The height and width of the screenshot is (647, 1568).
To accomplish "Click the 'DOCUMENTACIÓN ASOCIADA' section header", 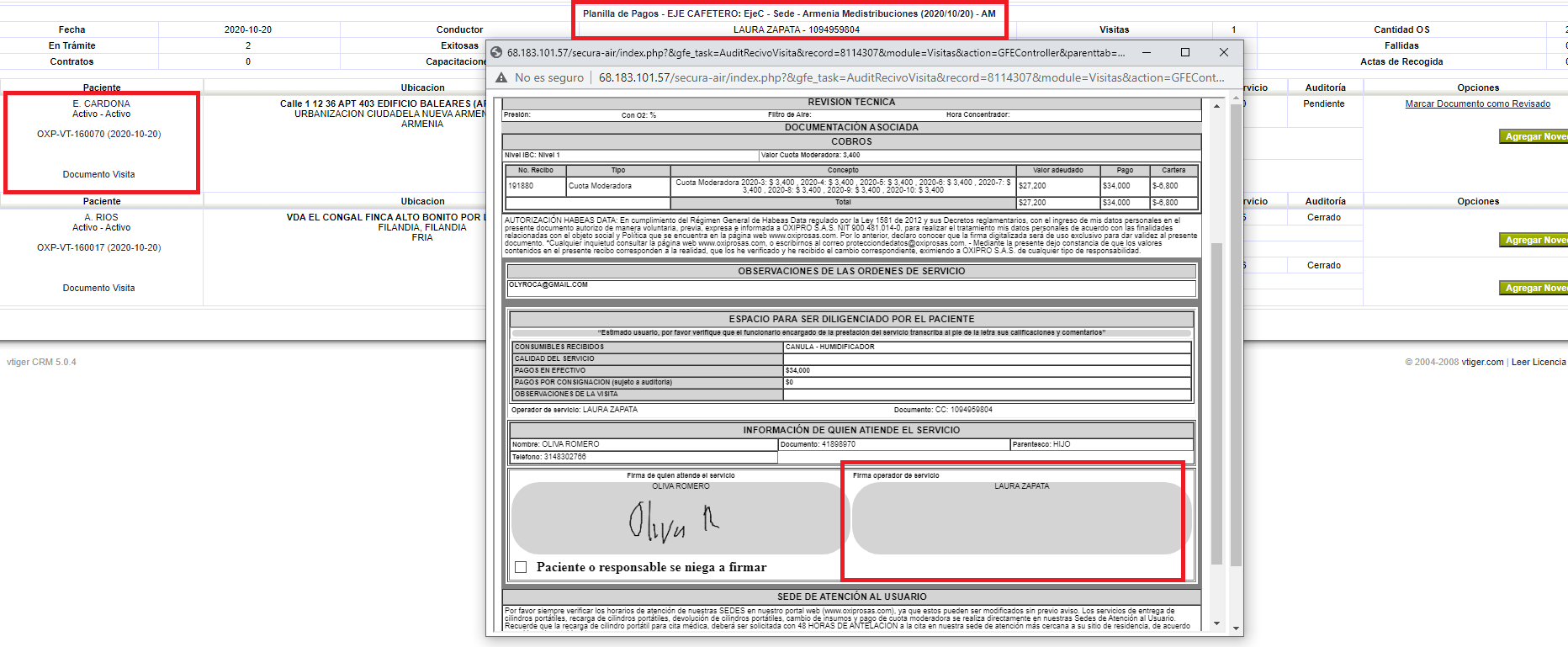I will [x=851, y=128].
